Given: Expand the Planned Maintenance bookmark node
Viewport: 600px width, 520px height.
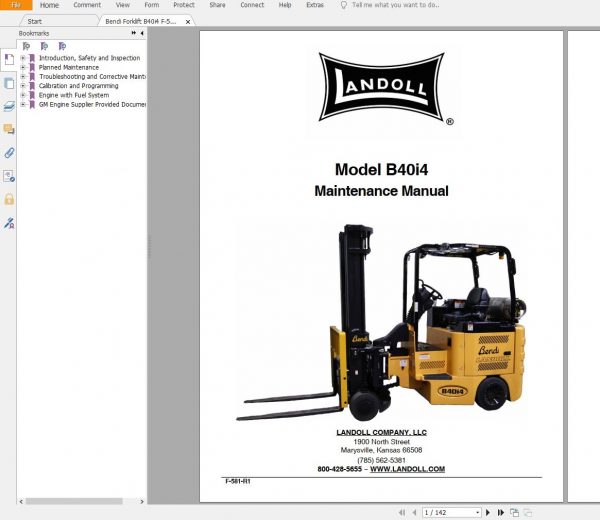Looking at the screenshot, I should tap(23, 67).
